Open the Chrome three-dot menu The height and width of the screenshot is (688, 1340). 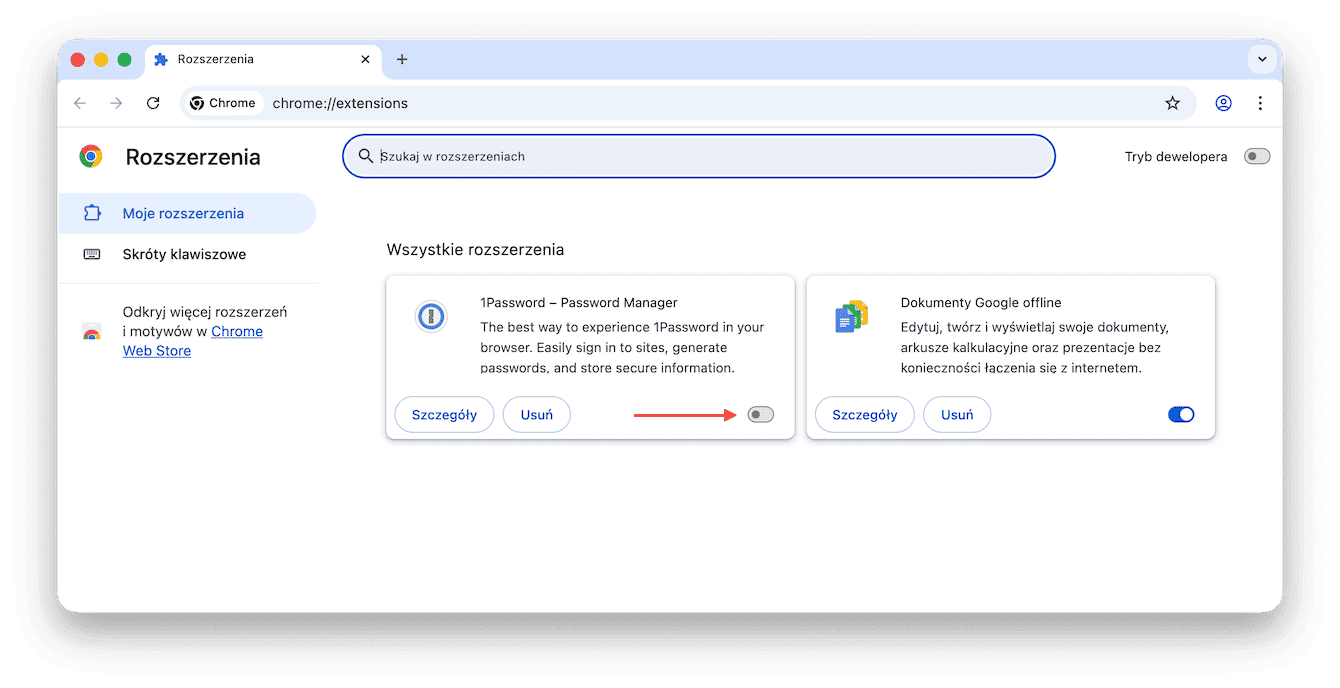pyautogui.click(x=1260, y=103)
